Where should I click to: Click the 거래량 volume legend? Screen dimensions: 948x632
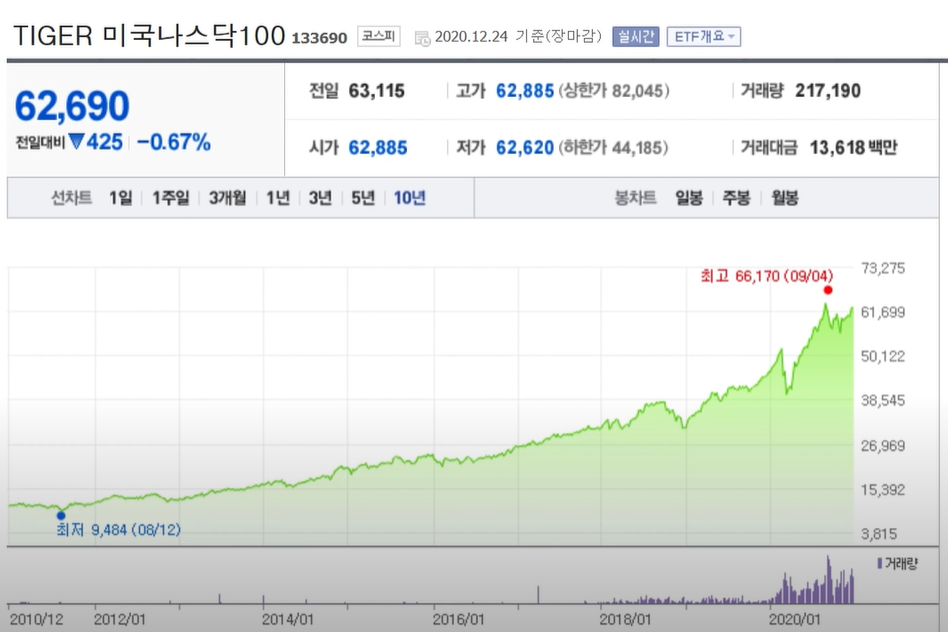pyautogui.click(x=897, y=564)
